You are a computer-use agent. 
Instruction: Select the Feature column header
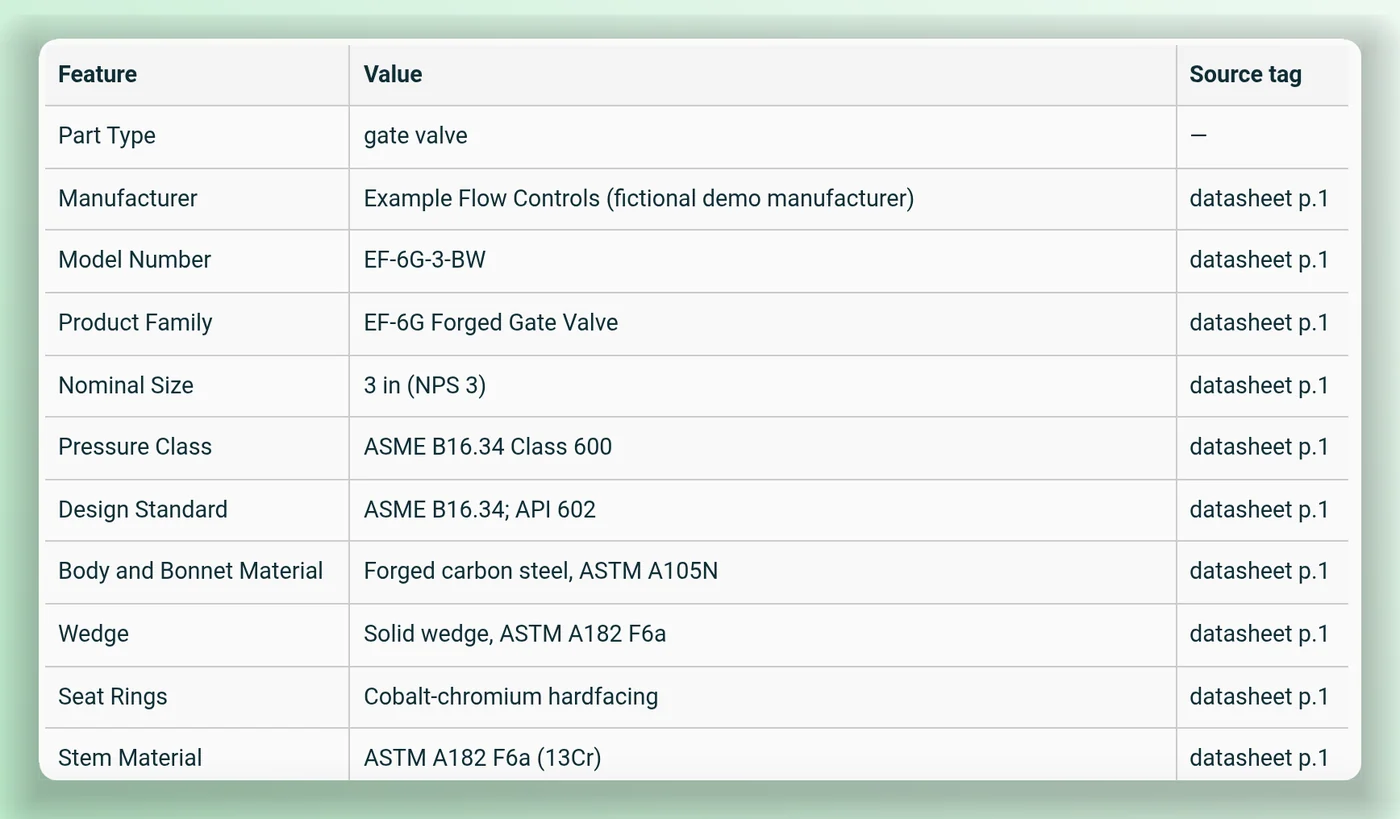(x=197, y=75)
